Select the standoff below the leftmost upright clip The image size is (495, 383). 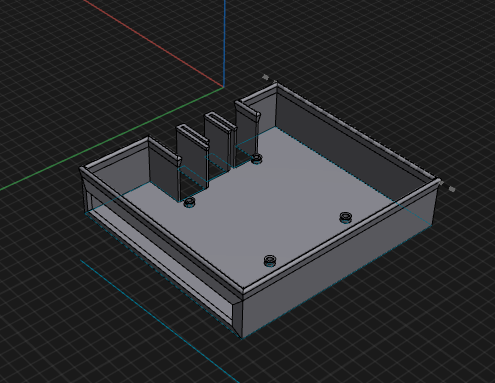pos(189,202)
